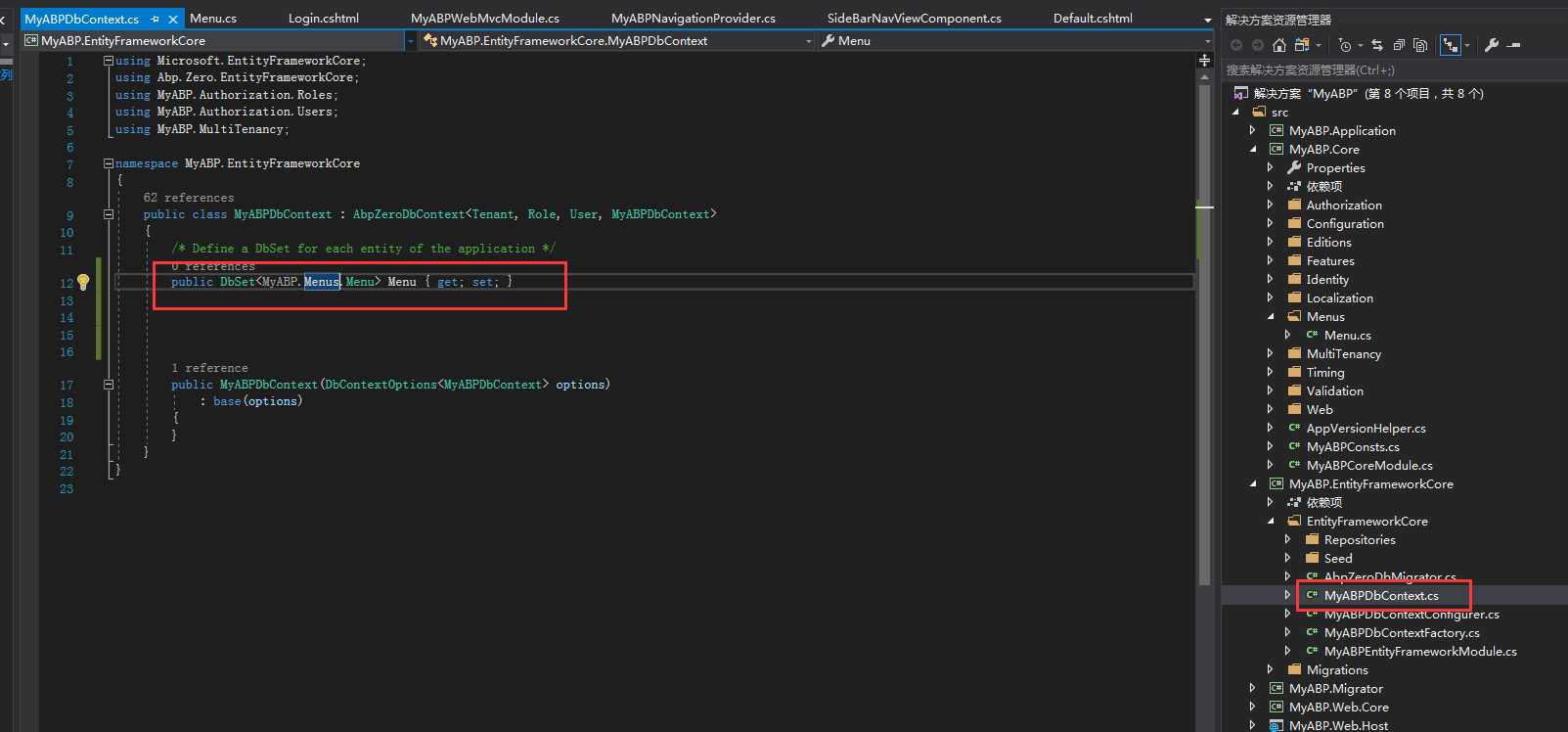The height and width of the screenshot is (732, 1568).
Task: Toggle the pin on MyABPDbContext.cs tab
Action: pos(155,19)
